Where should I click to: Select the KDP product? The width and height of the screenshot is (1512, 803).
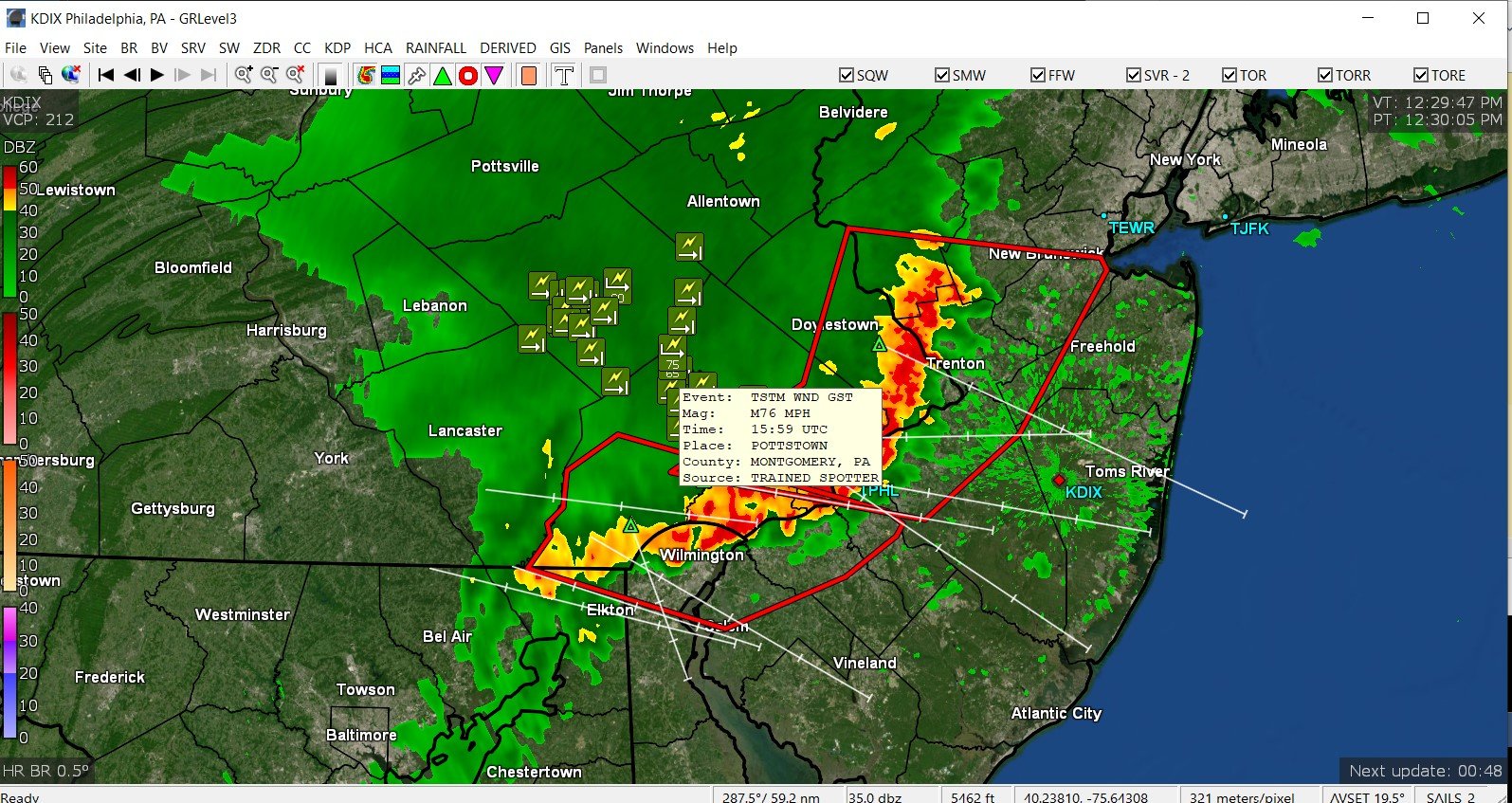[x=337, y=47]
